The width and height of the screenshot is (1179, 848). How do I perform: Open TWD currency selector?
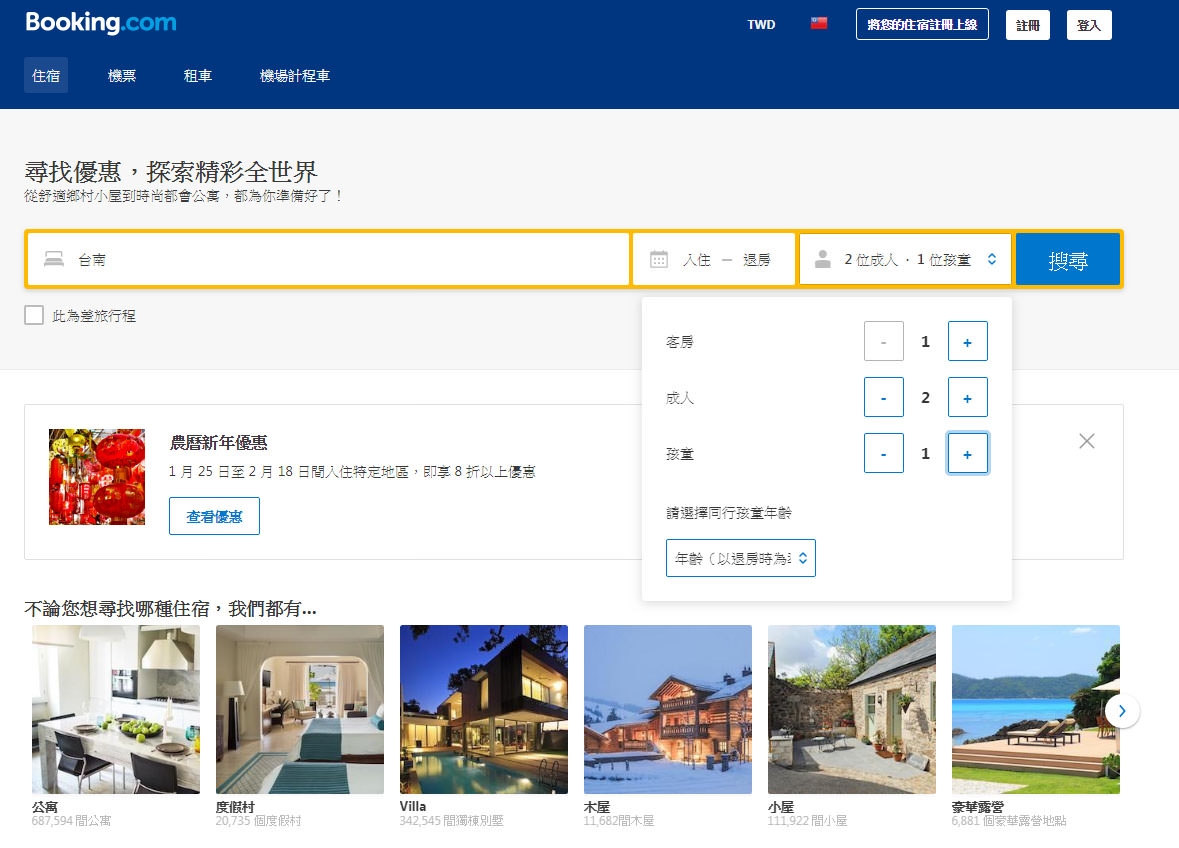tap(761, 24)
